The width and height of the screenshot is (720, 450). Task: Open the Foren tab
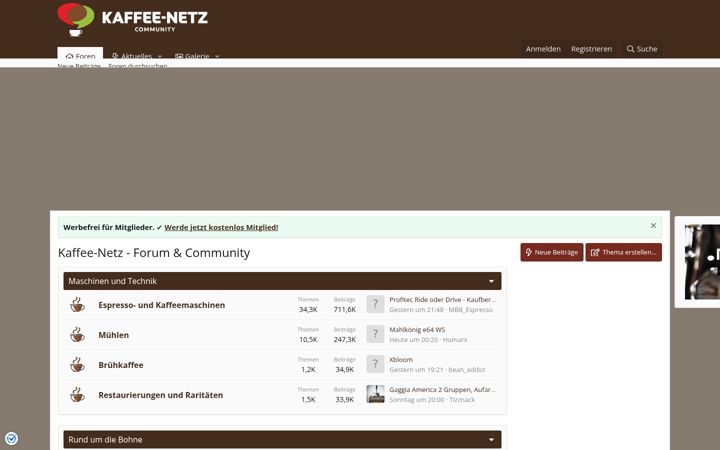[x=80, y=53]
